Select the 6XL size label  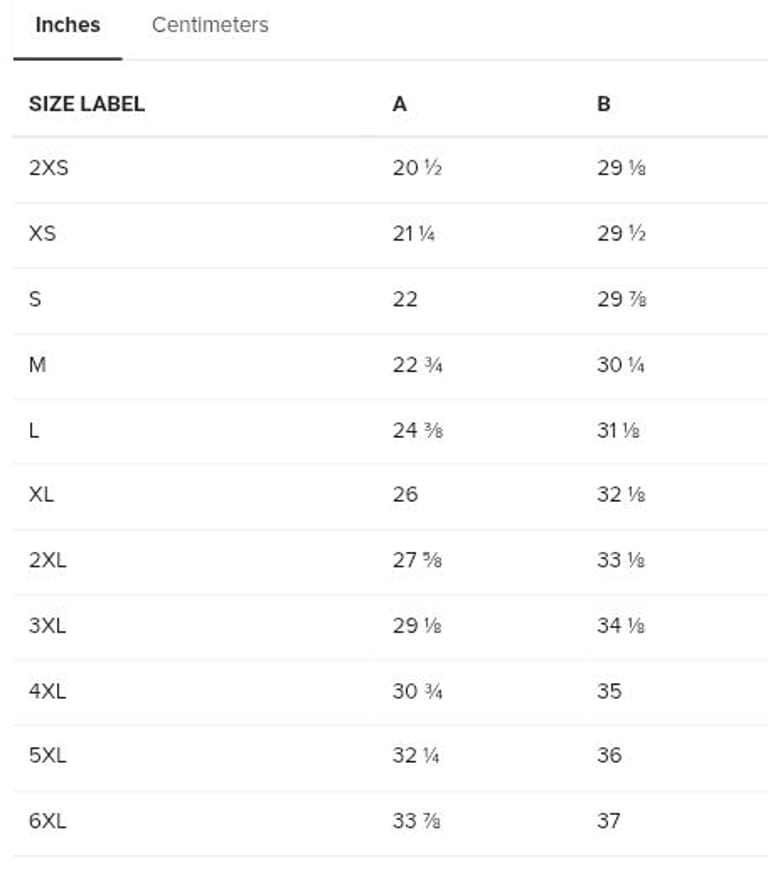47,822
